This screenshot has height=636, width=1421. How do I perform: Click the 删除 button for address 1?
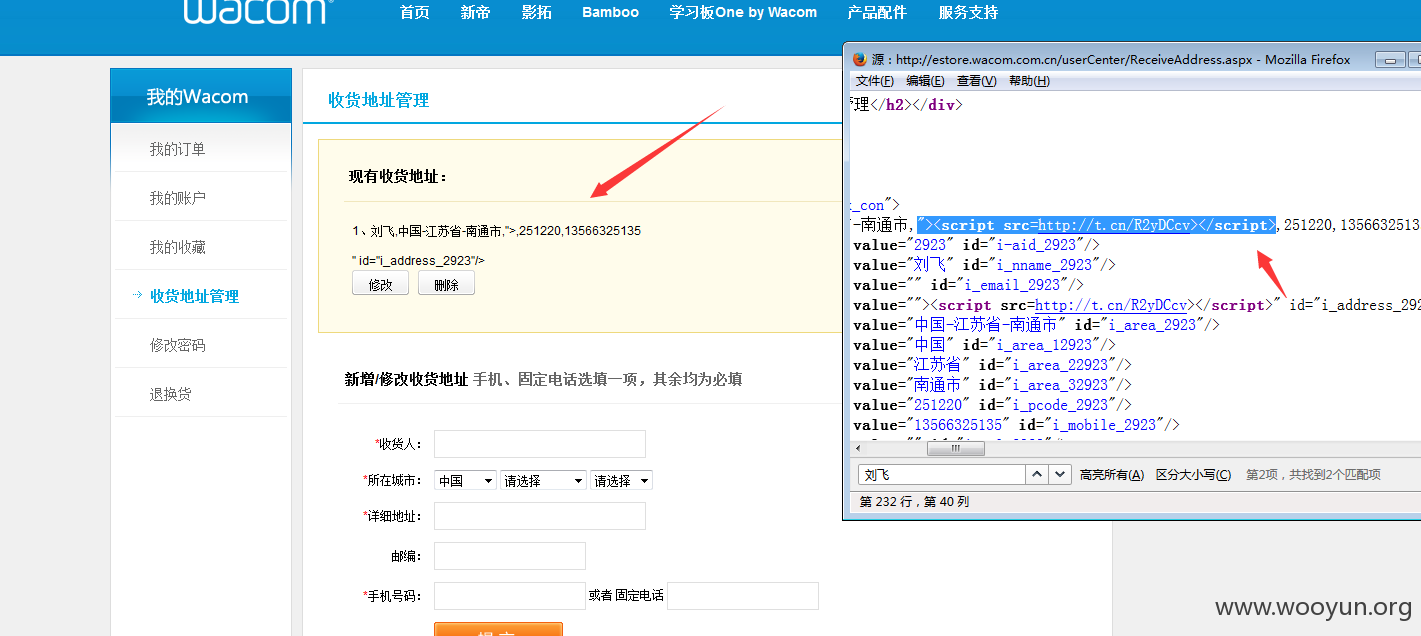point(446,284)
